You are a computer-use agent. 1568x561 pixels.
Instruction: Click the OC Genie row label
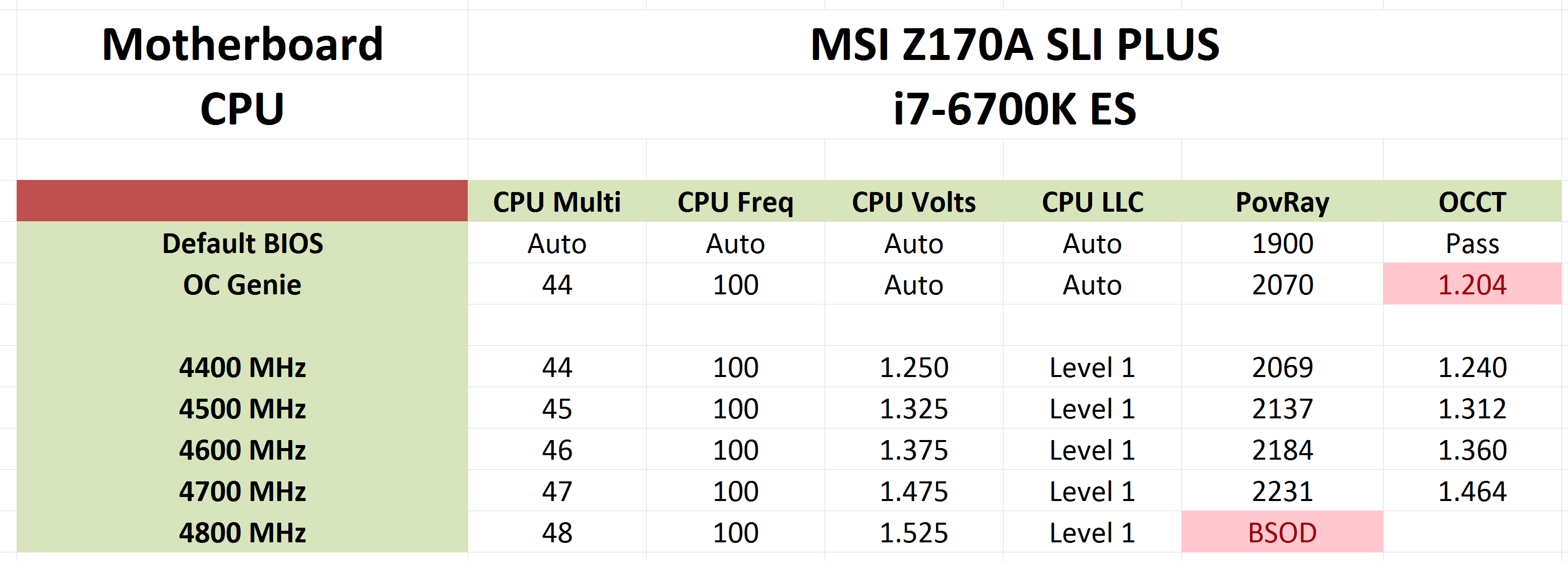click(x=242, y=284)
